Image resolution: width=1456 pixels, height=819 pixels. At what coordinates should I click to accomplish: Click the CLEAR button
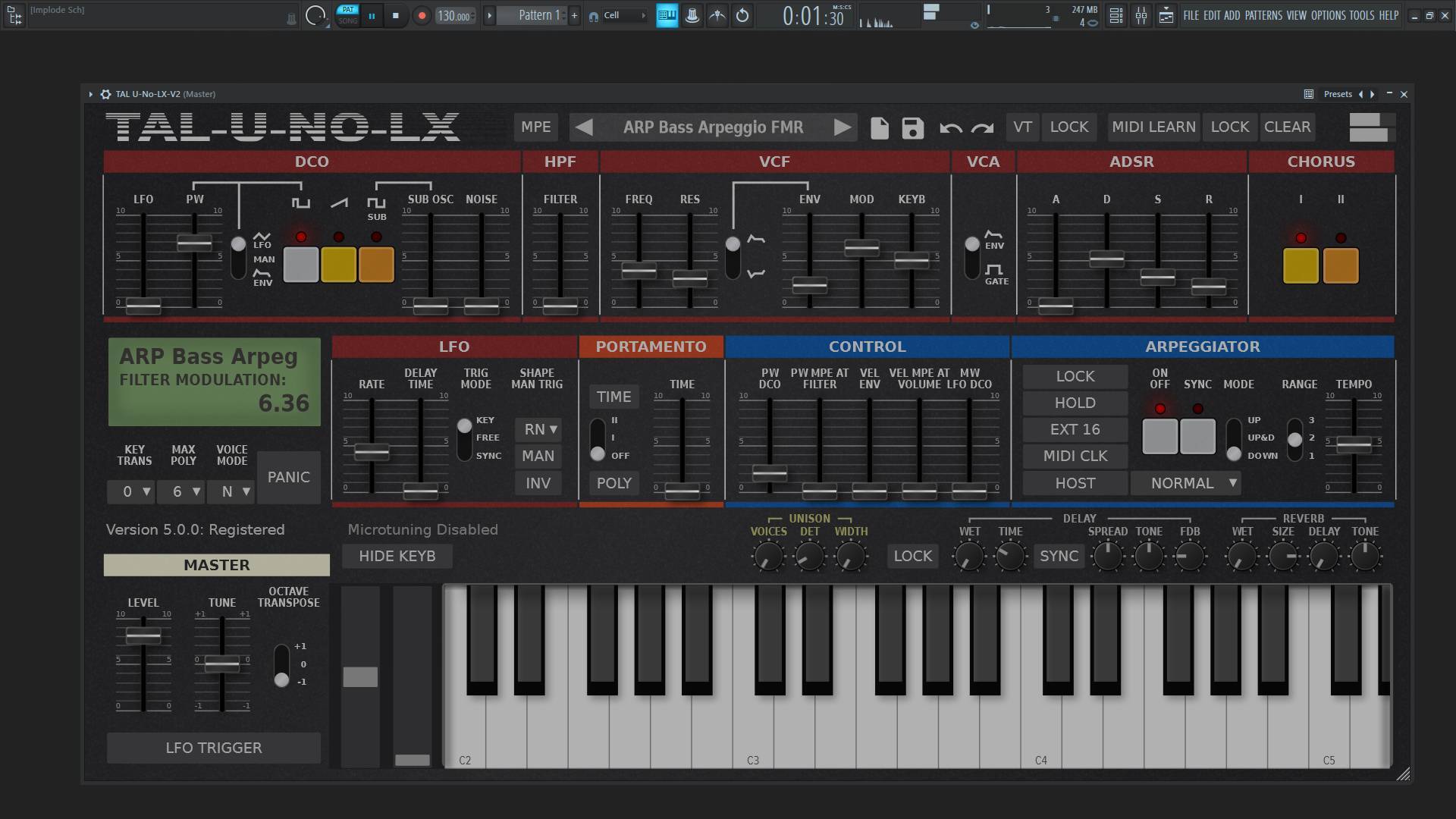click(1287, 127)
